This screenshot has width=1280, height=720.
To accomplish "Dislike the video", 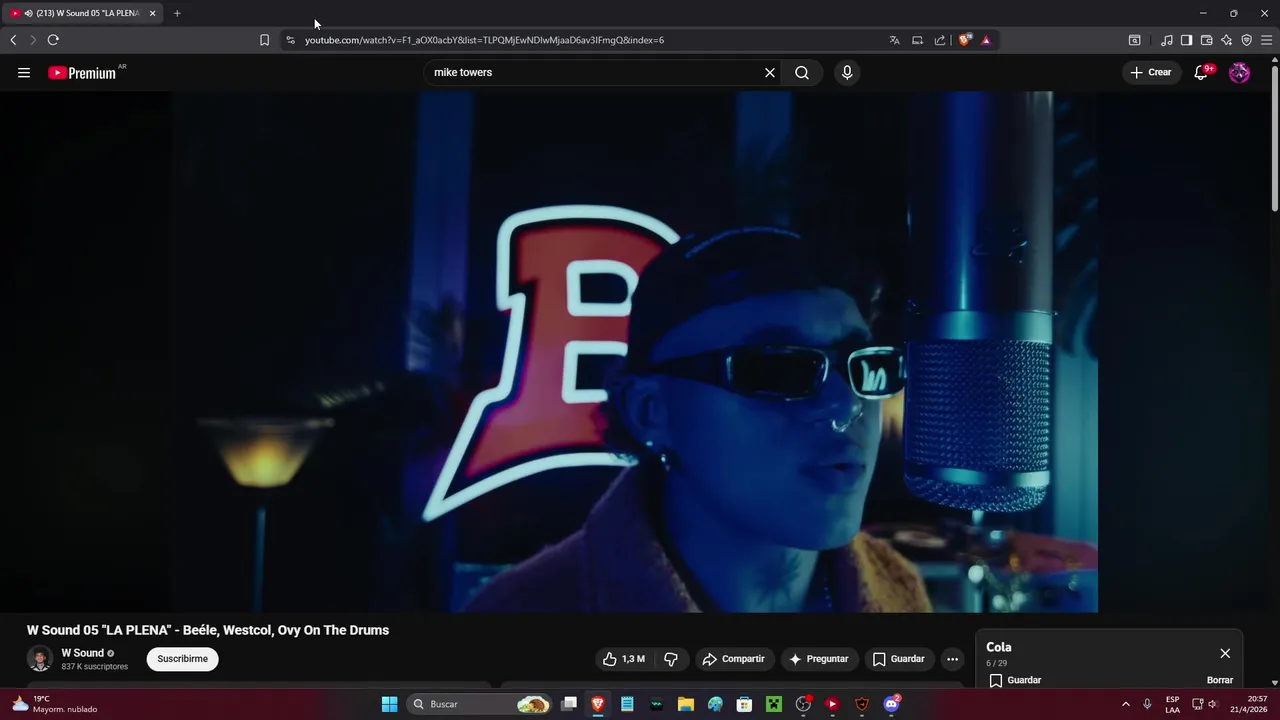I will (x=671, y=659).
